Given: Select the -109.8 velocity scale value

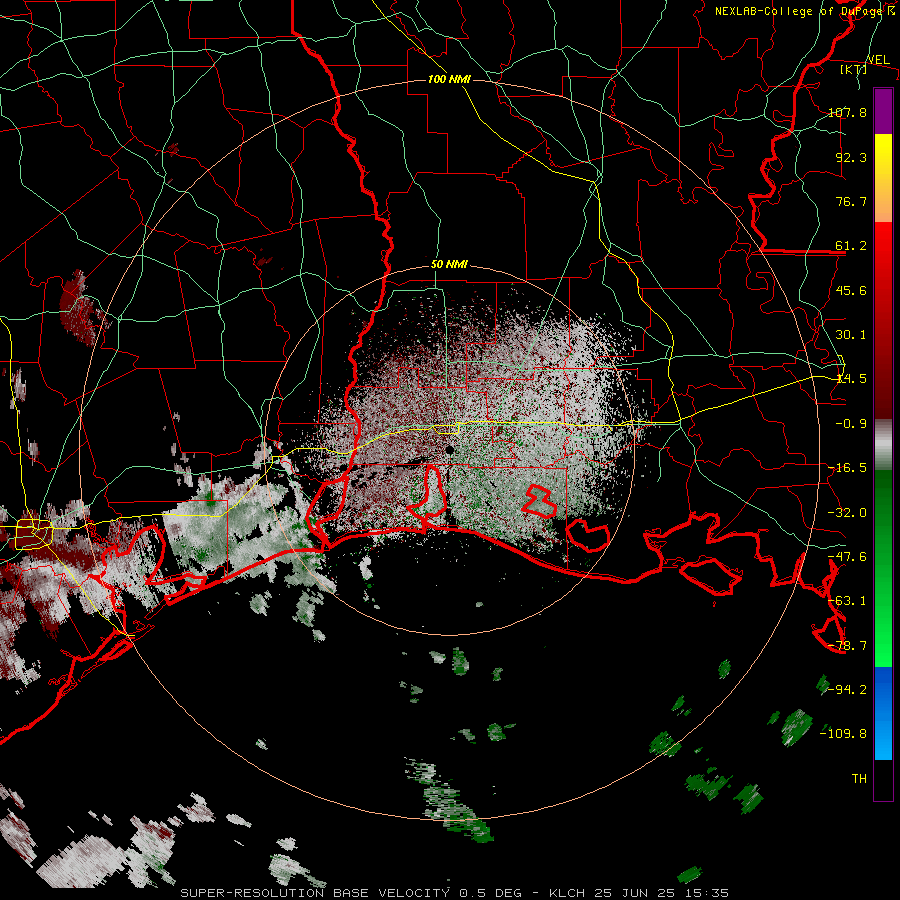Looking at the screenshot, I should coord(844,734).
